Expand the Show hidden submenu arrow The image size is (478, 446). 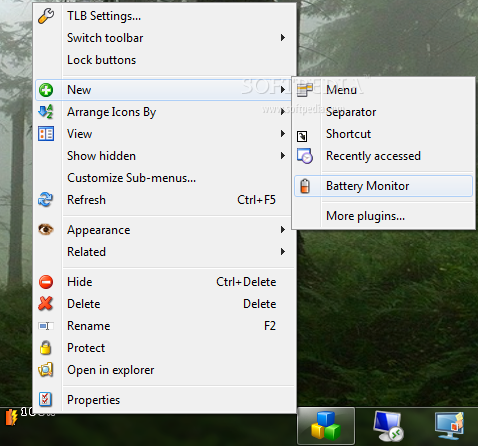click(x=283, y=156)
